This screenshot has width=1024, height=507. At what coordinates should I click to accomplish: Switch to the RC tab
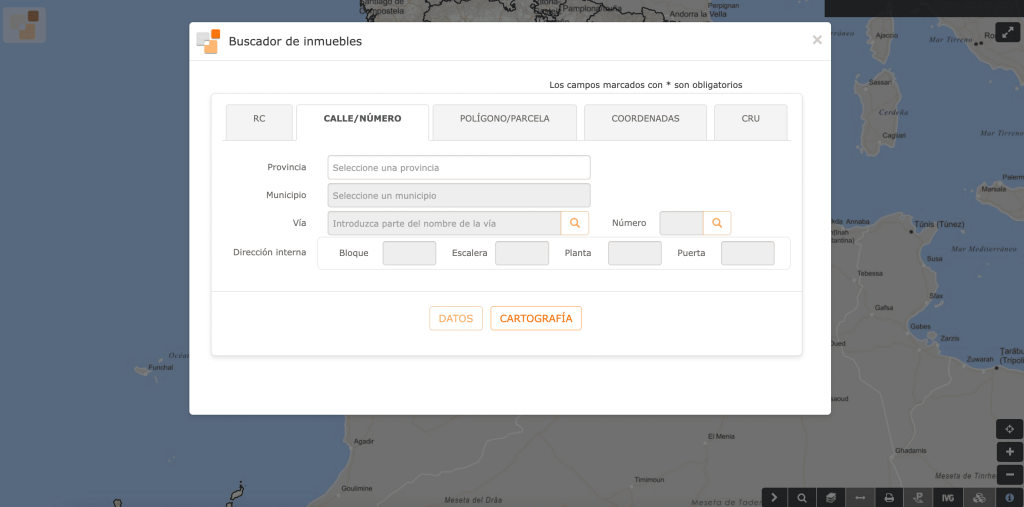coord(259,119)
